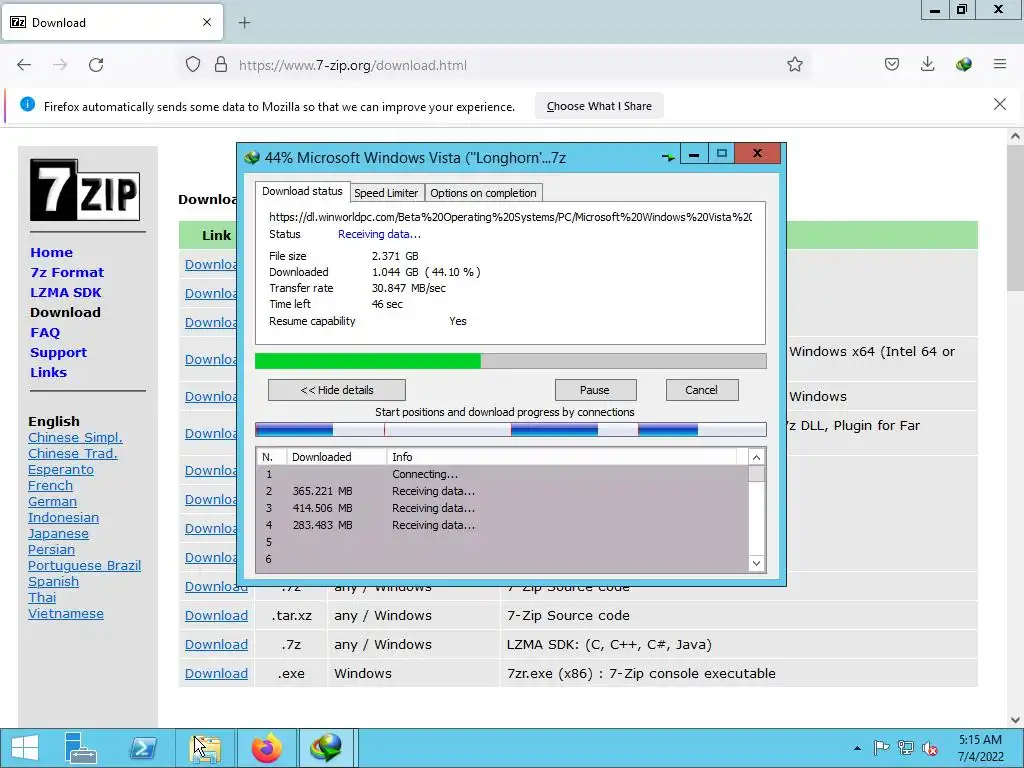Switch language to German
The width and height of the screenshot is (1024, 768).
point(52,502)
